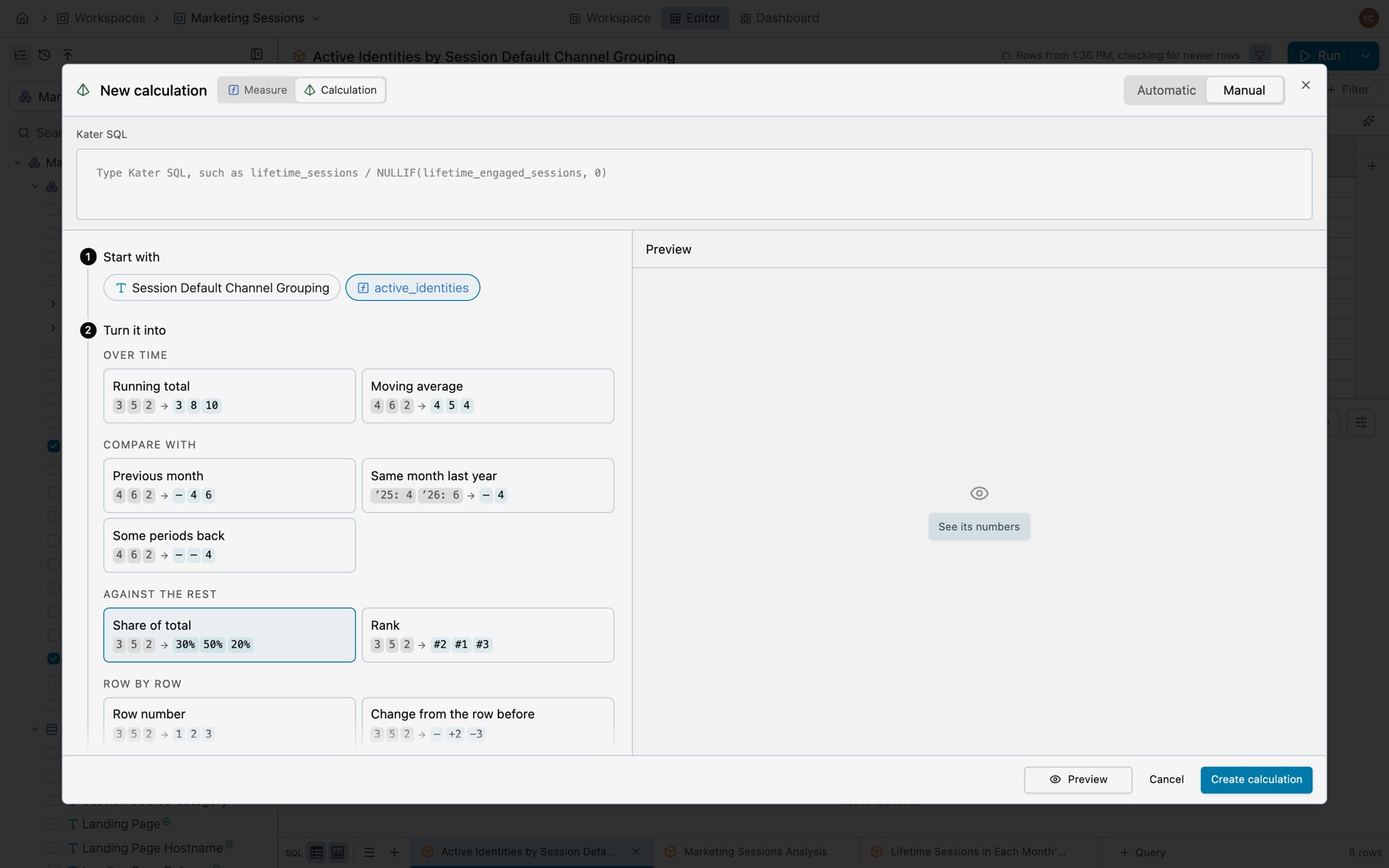Open the user avatar at top right

coord(1368,18)
